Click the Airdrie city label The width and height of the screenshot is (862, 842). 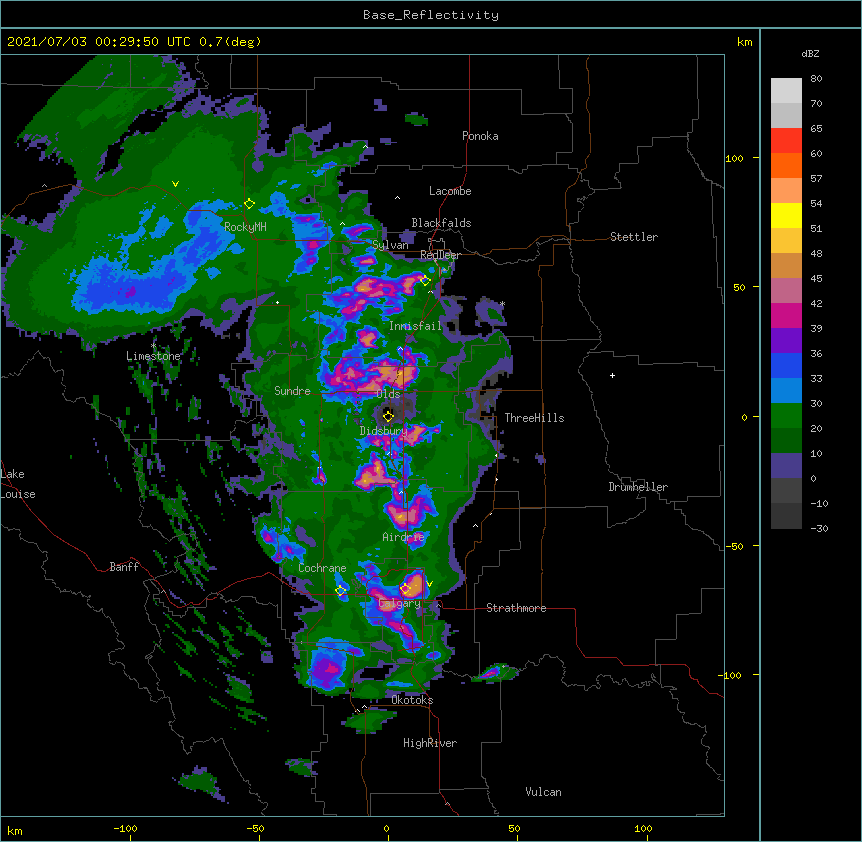pos(403,537)
